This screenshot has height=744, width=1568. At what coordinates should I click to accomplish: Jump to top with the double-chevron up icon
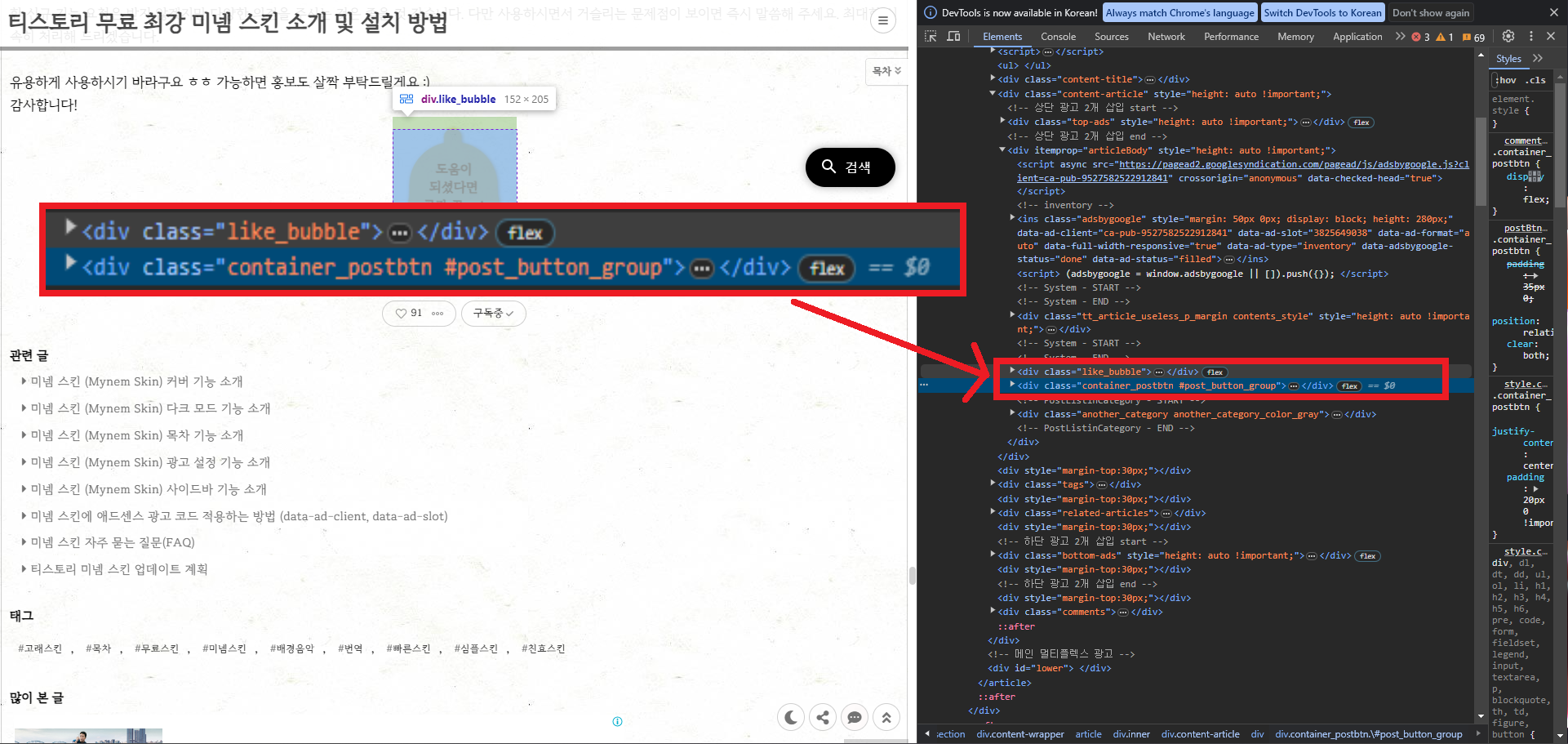(886, 717)
